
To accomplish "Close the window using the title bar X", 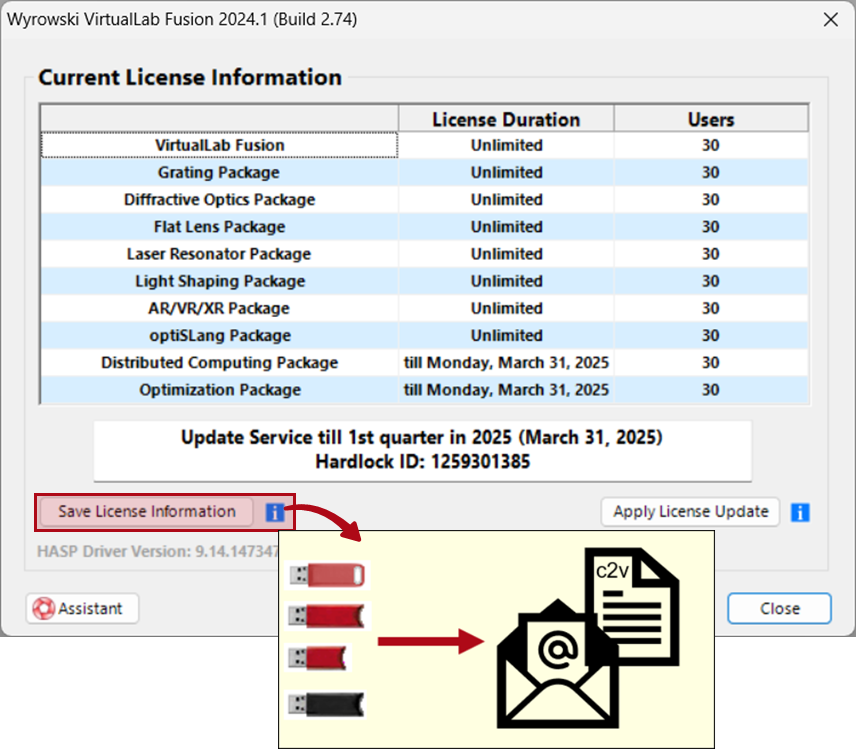I will [831, 20].
